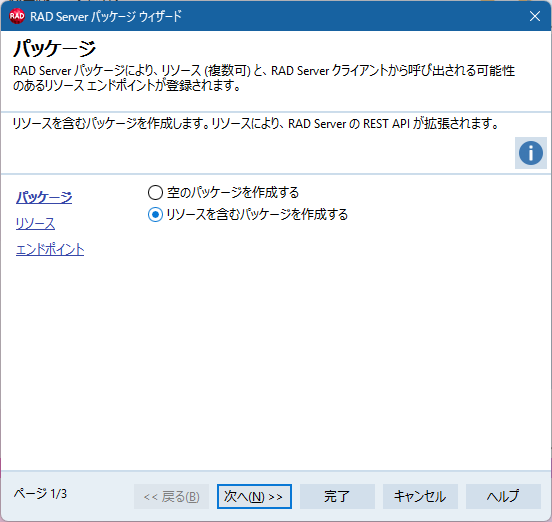Click the ページ 1/3 page indicator
Viewport: 552px width, 522px height.
(40, 493)
